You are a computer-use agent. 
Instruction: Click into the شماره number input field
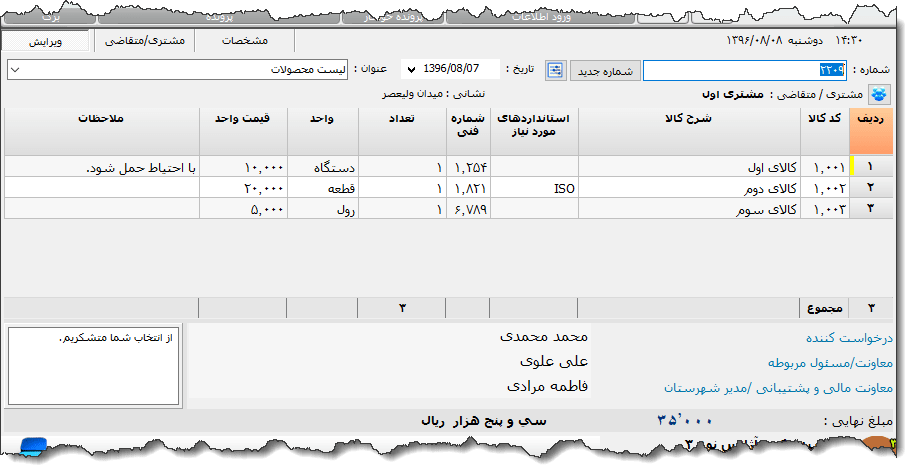pos(745,71)
